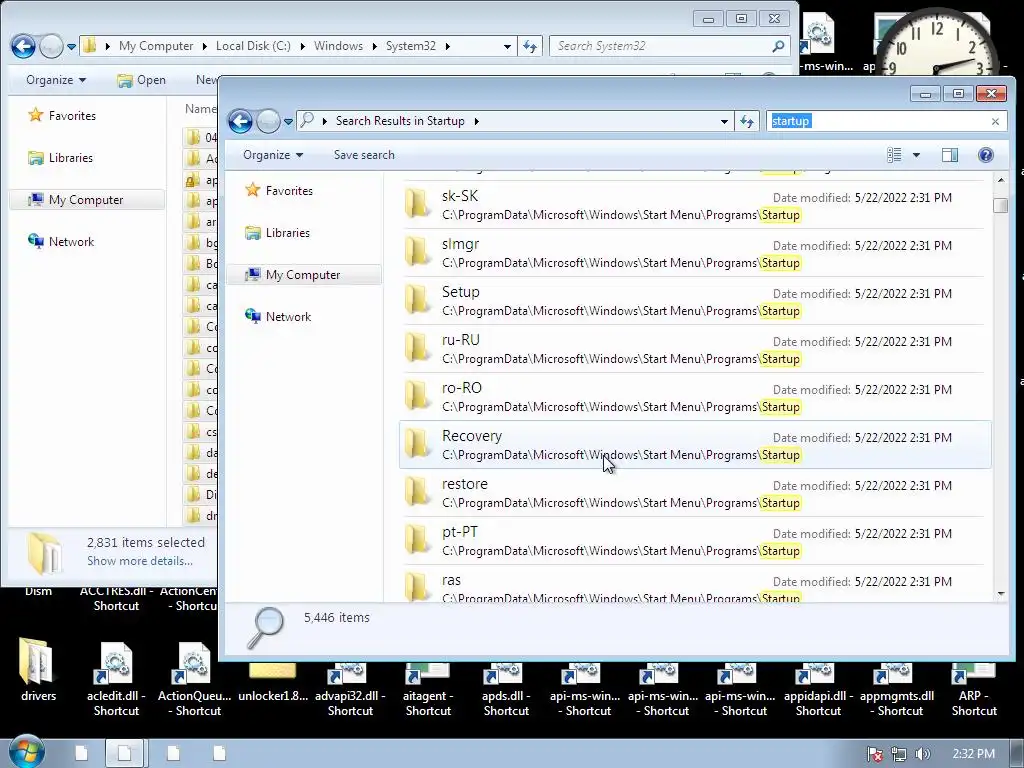Go back in System32 window
1024x768 pixels.
(24, 46)
